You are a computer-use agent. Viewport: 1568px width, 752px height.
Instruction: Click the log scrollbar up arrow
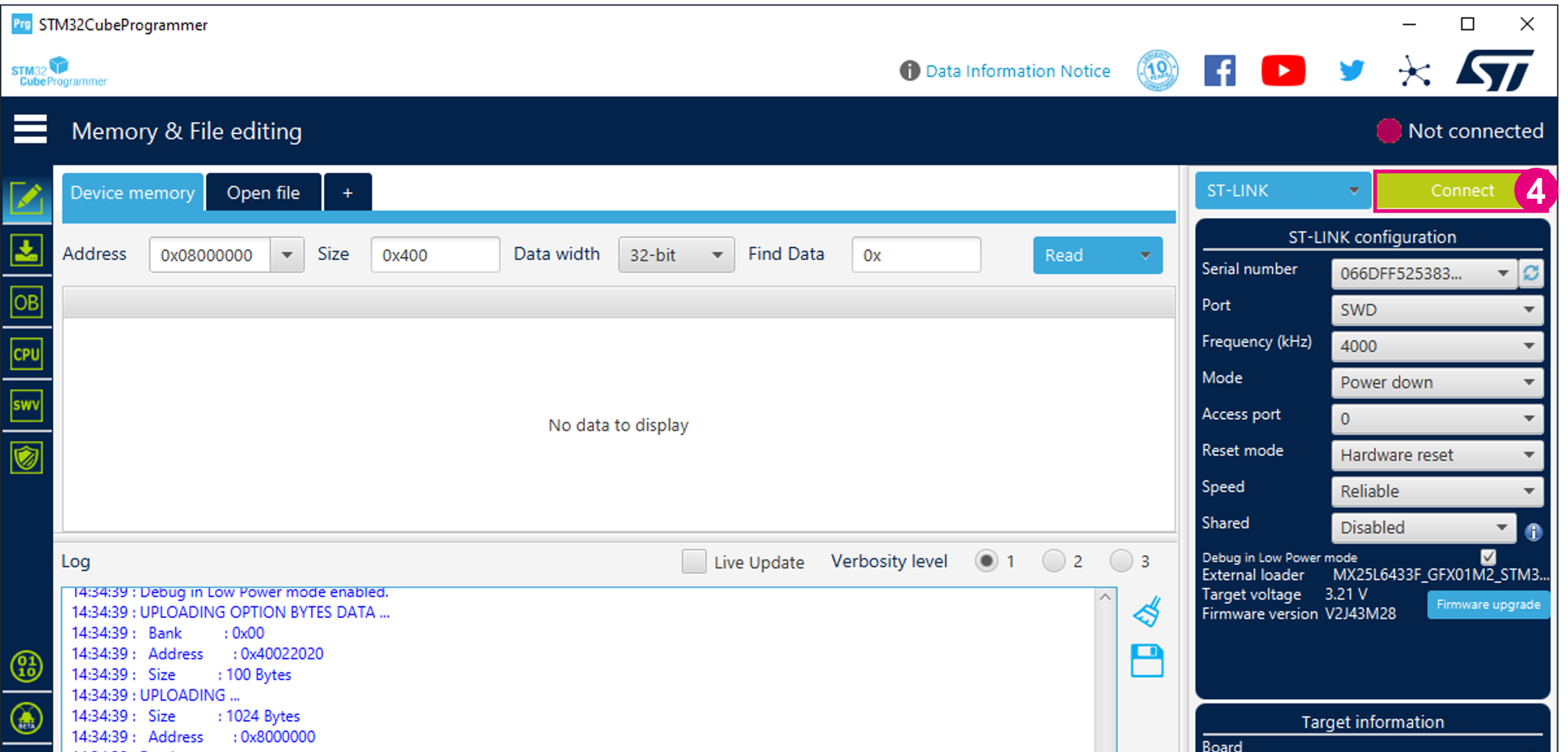1105,597
